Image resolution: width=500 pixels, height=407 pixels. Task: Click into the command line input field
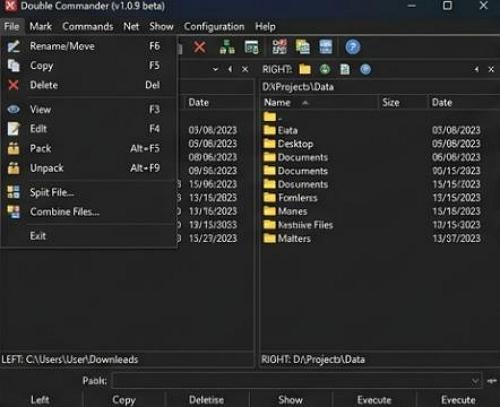point(297,381)
